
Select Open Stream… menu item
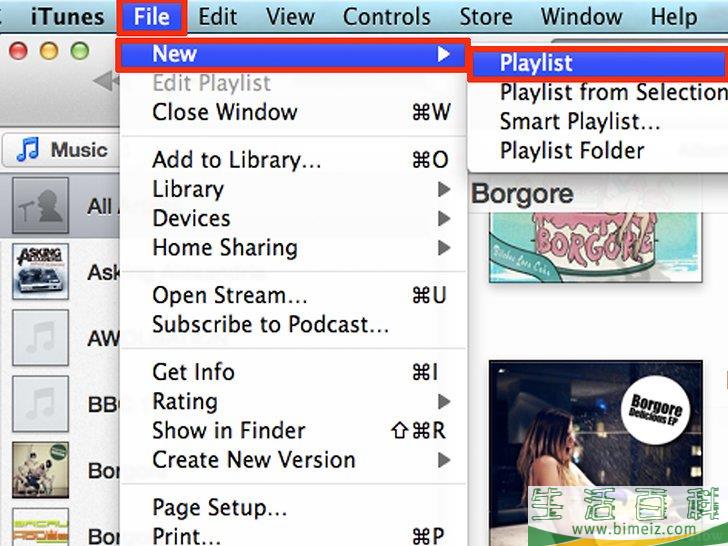(x=292, y=295)
